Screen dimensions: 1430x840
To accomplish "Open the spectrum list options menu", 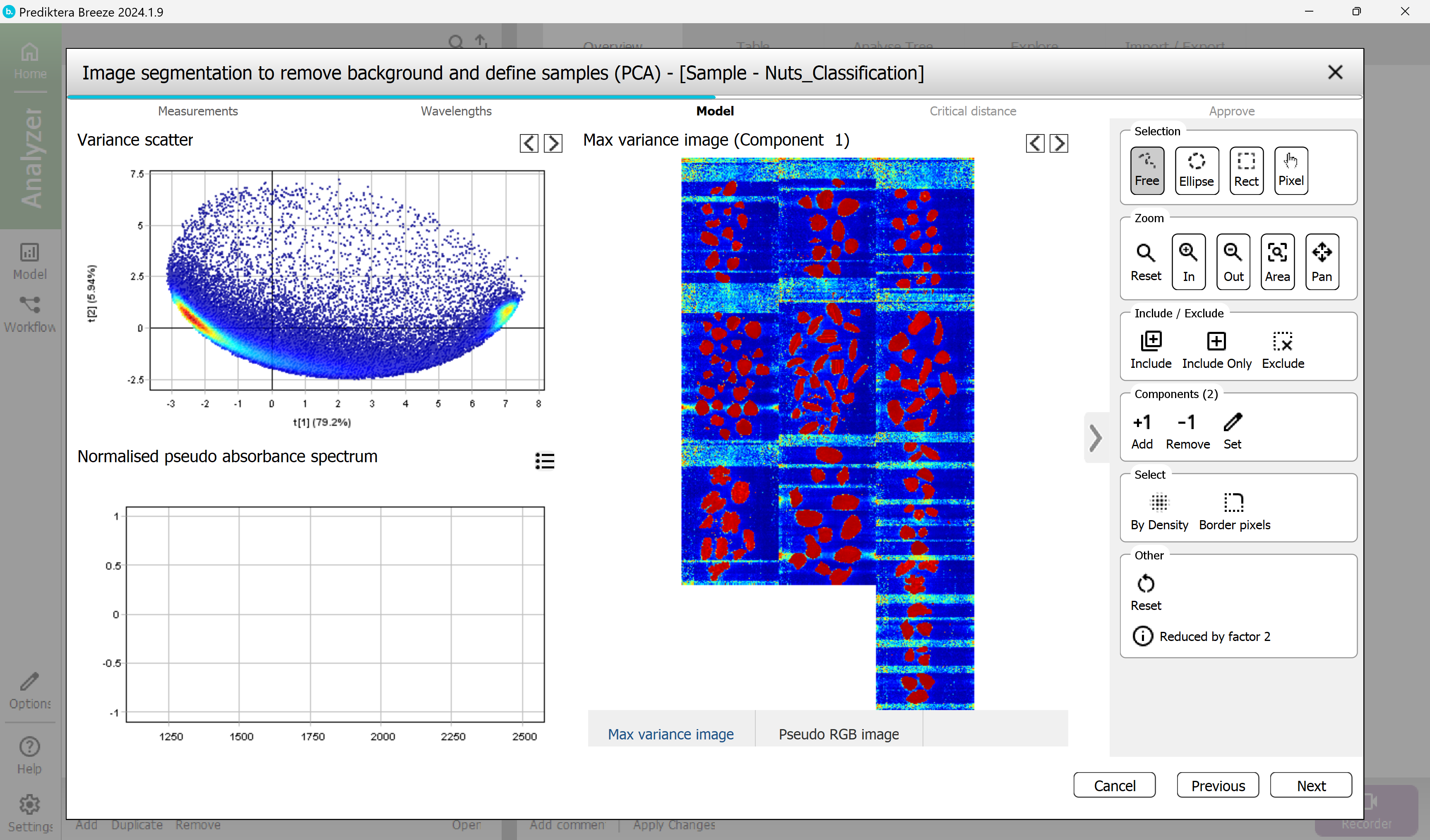I will click(x=544, y=461).
